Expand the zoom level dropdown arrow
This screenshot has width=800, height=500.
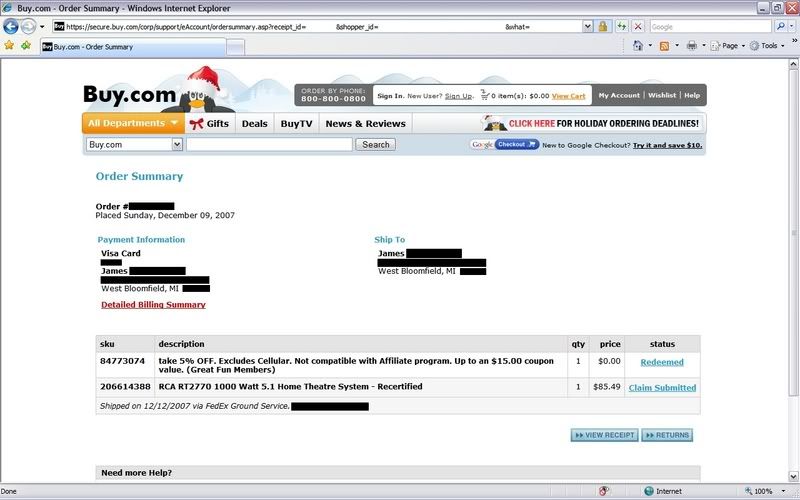[x=783, y=491]
